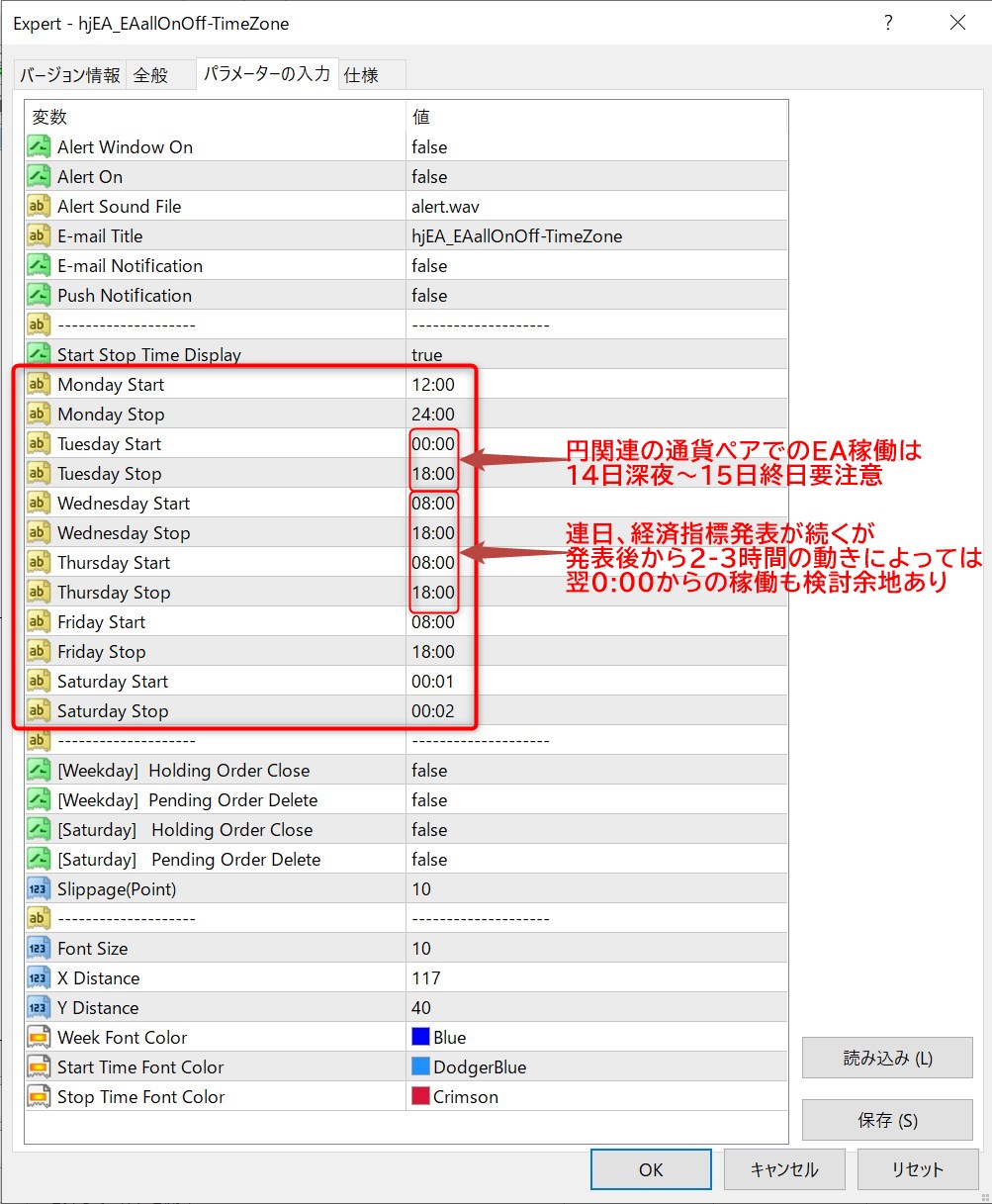Select the E-mail Notification false value
The width and height of the screenshot is (992, 1204).
[429, 266]
